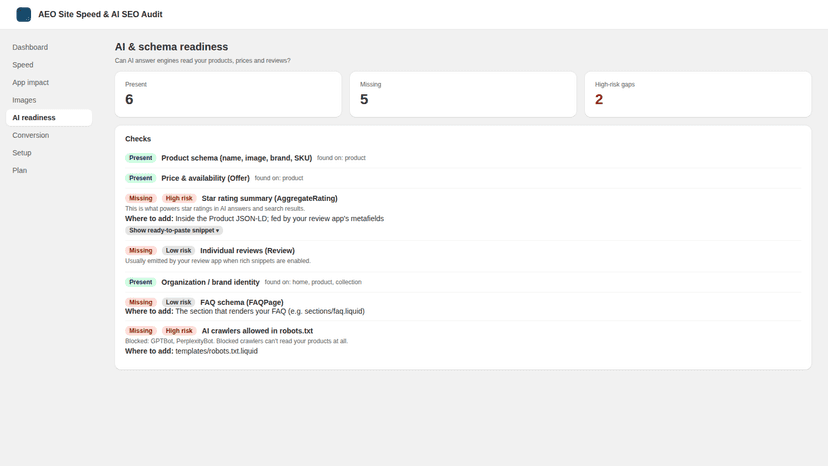This screenshot has width=828, height=466.
Task: Click the Present badge on Product schema
Action: 140,158
